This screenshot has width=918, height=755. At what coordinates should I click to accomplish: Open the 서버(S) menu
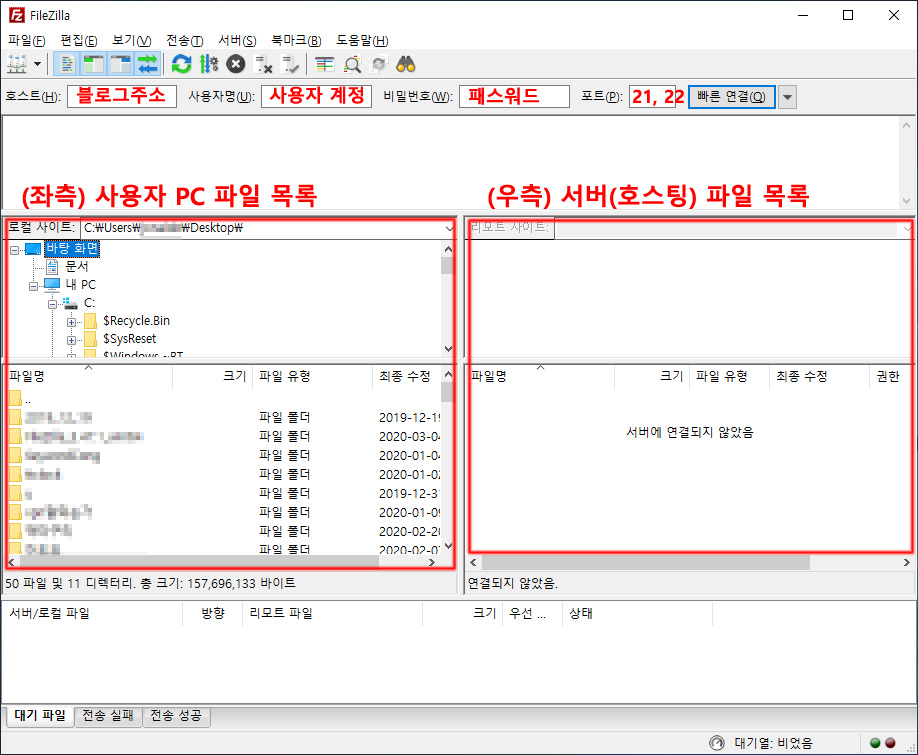point(237,40)
